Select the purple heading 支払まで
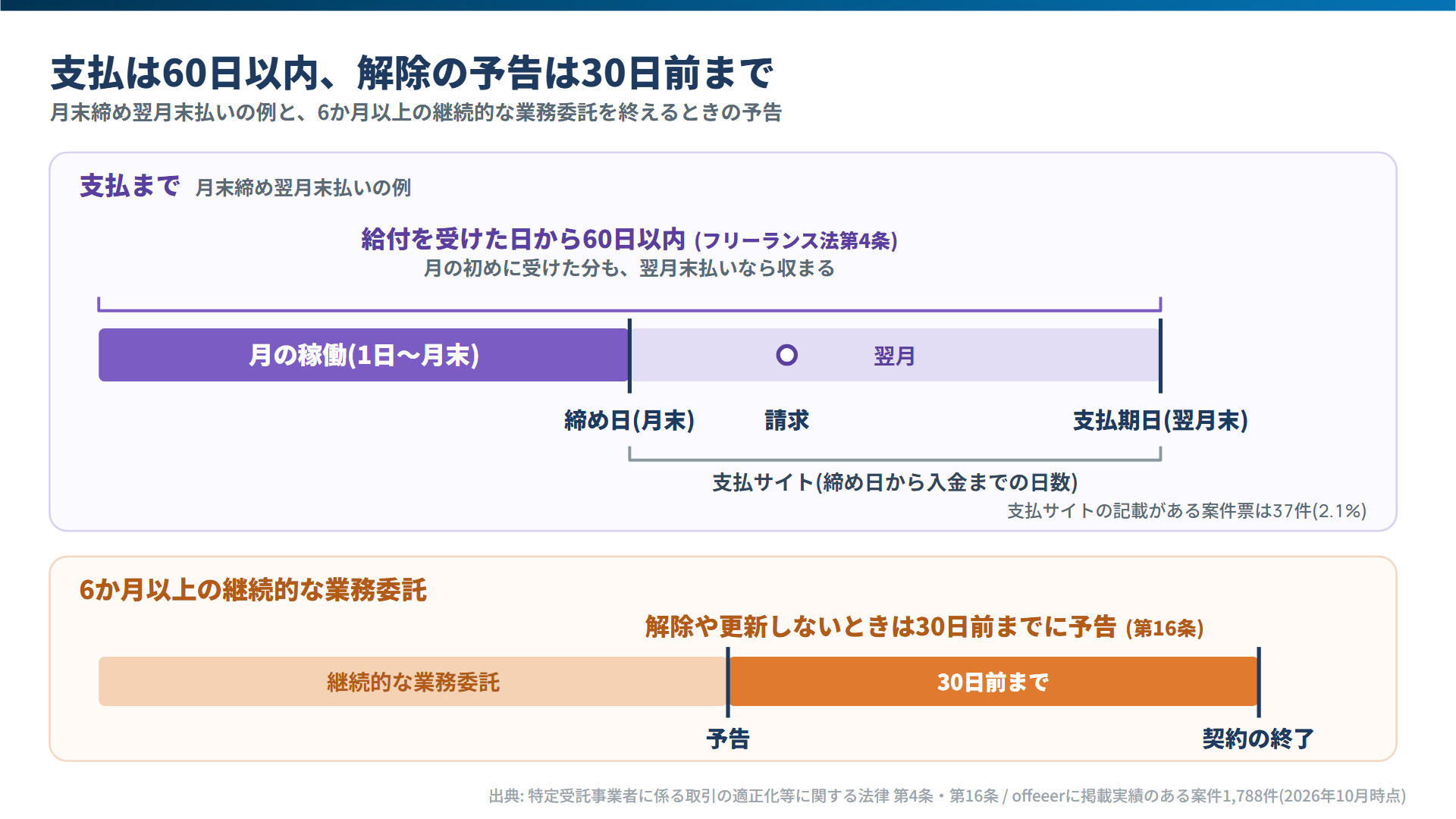This screenshot has width=1456, height=819. point(130,186)
